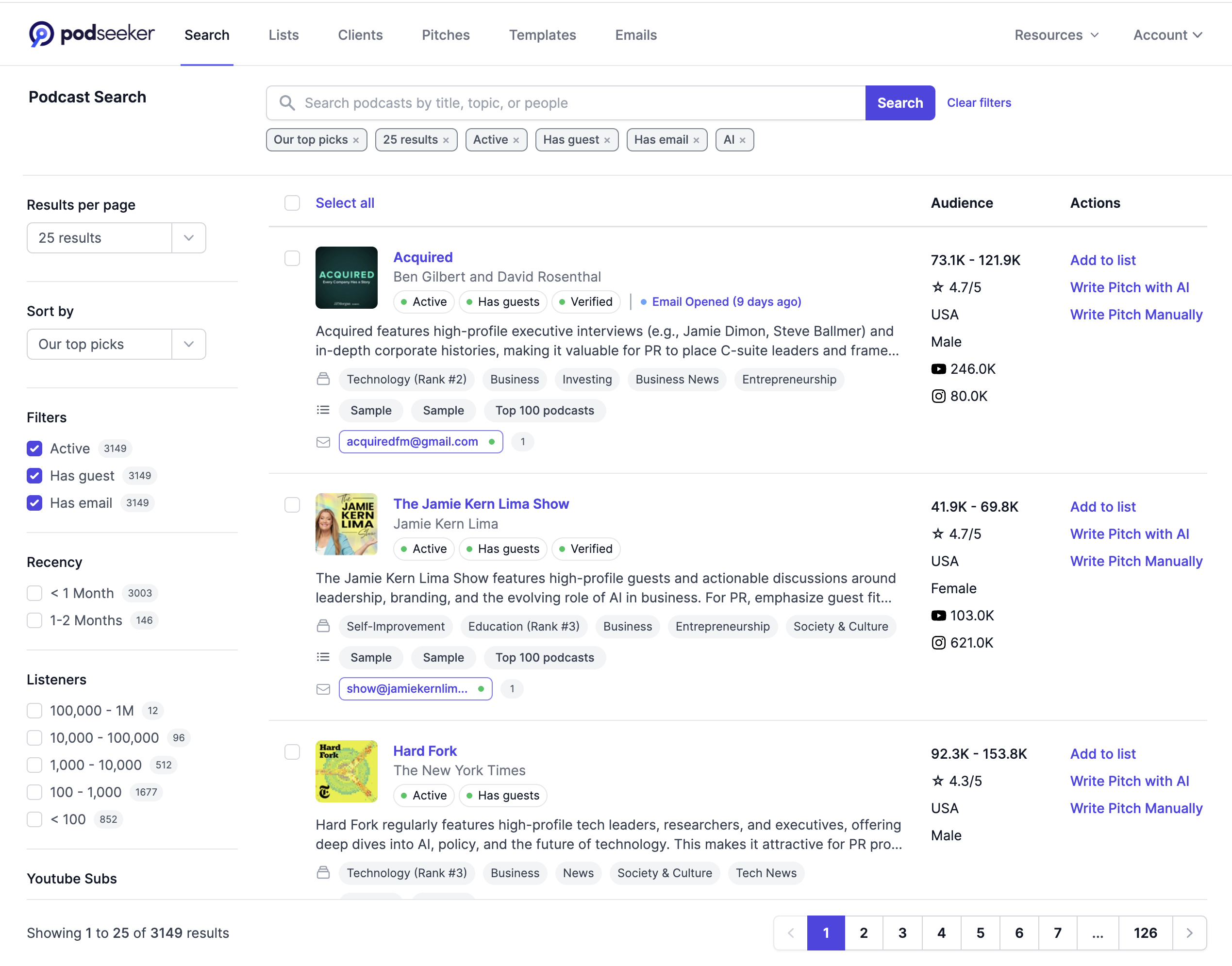Click the lock icon beside Hard Fork's categories

[324, 873]
